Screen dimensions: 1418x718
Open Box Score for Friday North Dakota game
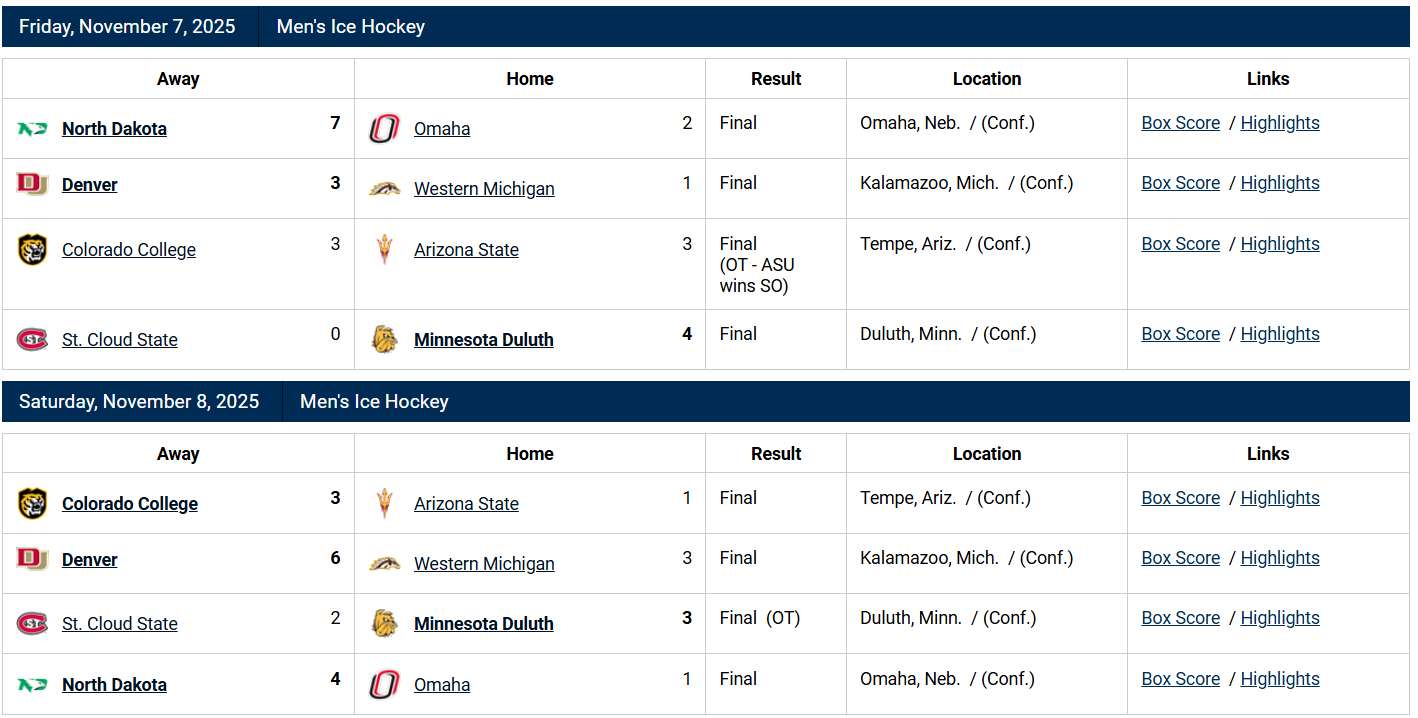[1181, 123]
